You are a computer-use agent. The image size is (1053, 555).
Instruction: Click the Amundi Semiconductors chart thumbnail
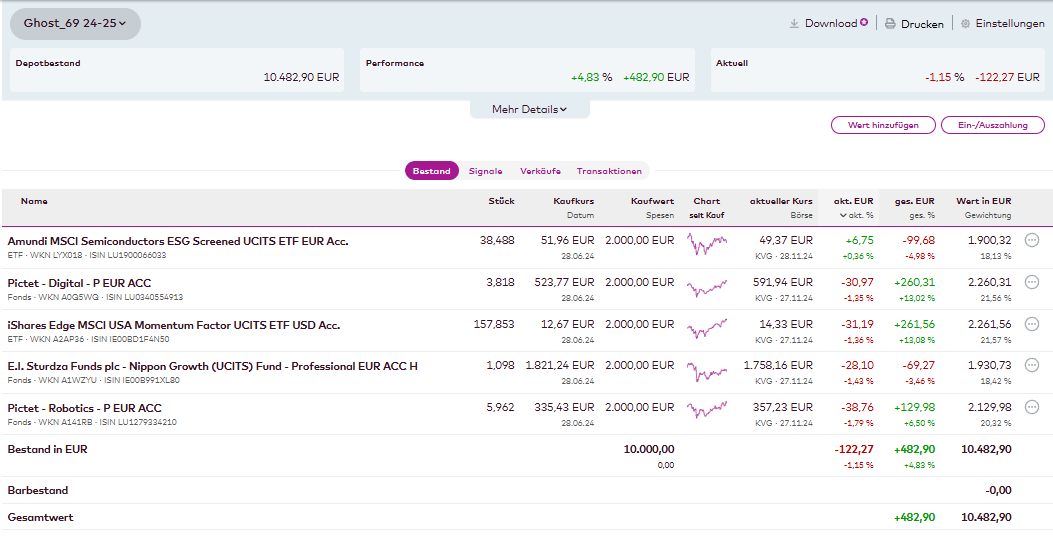click(706, 243)
